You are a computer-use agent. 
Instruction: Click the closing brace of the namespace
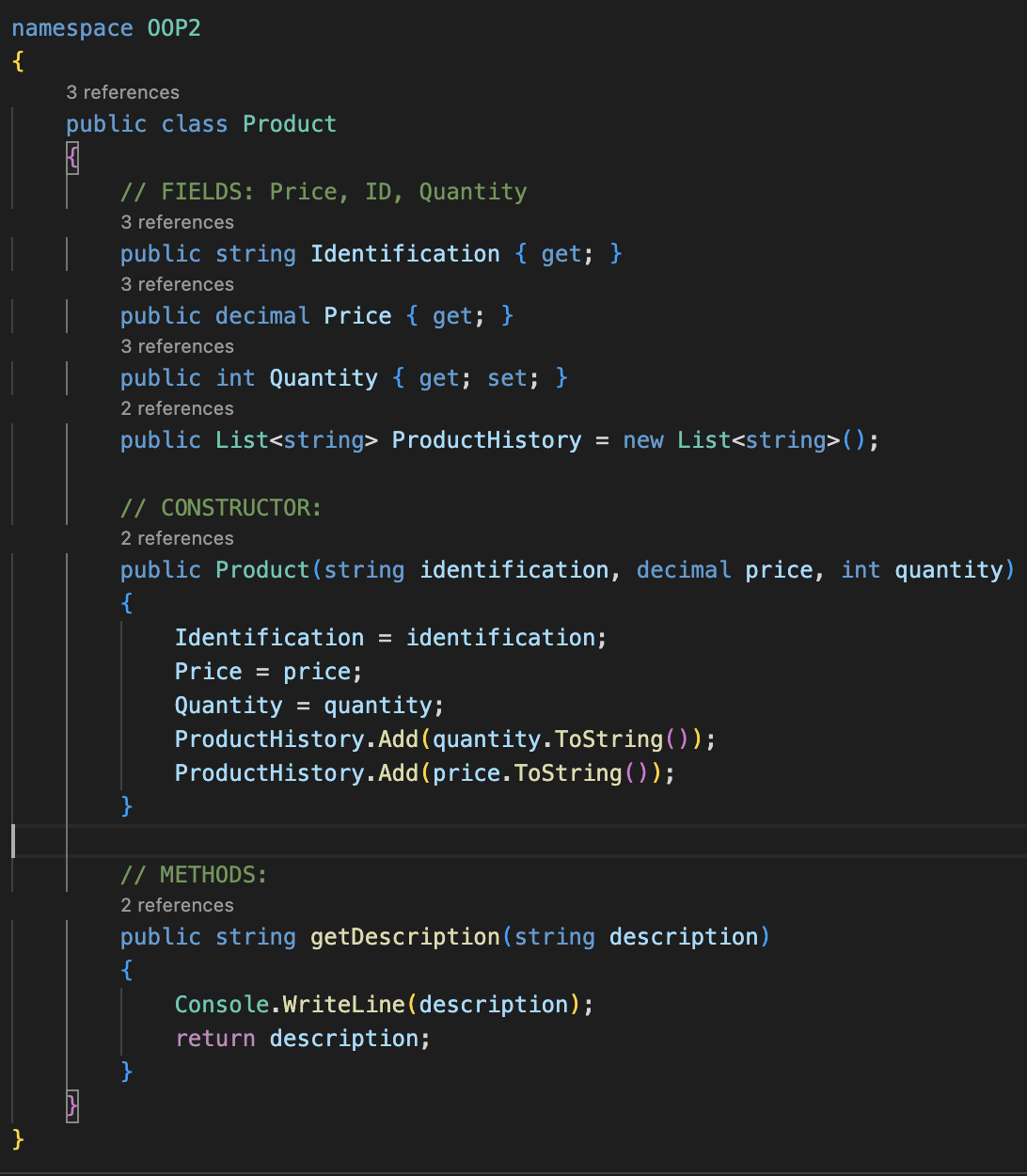(x=17, y=1139)
